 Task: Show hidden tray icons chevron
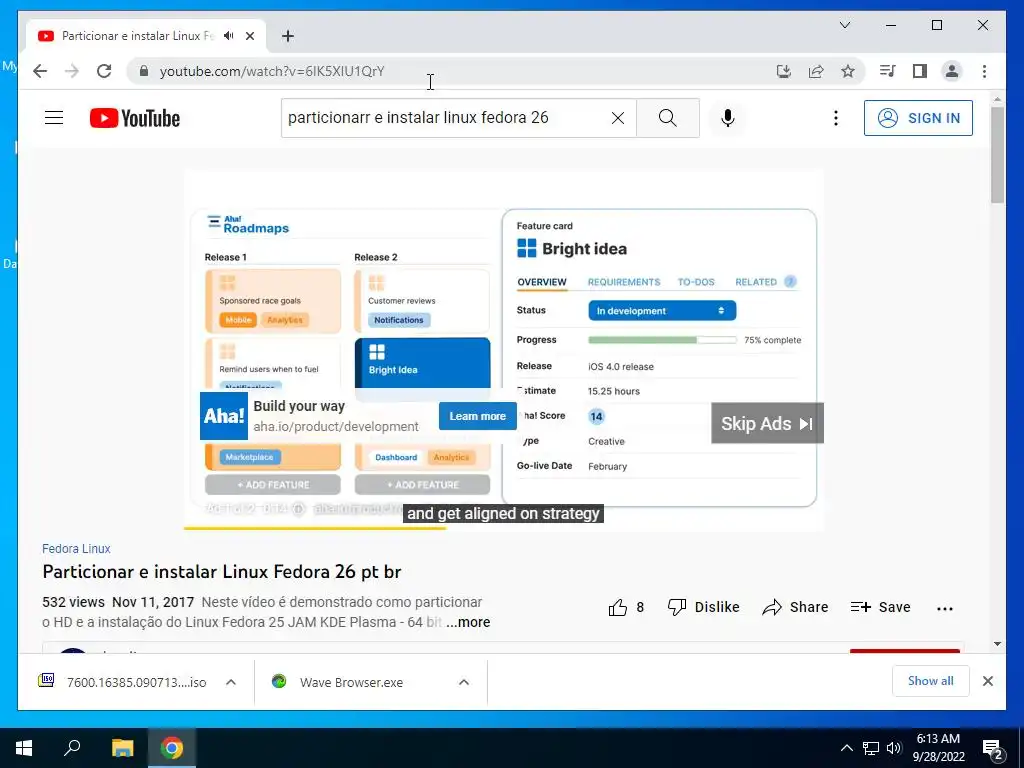click(x=846, y=748)
